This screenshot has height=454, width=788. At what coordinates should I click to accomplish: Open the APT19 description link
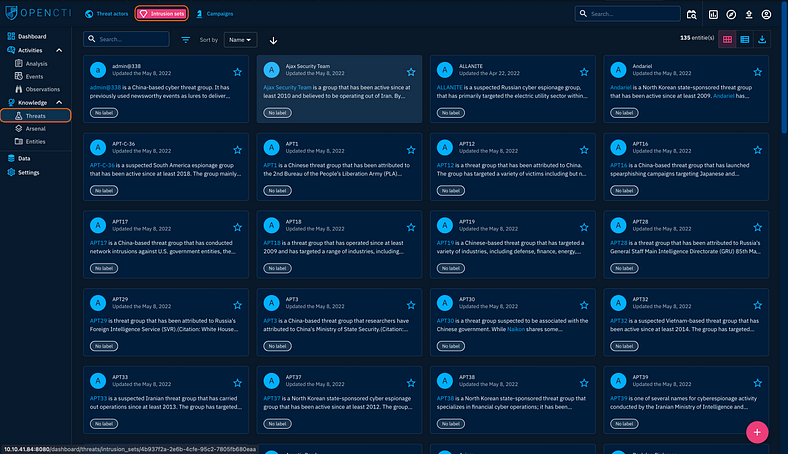pyautogui.click(x=445, y=243)
